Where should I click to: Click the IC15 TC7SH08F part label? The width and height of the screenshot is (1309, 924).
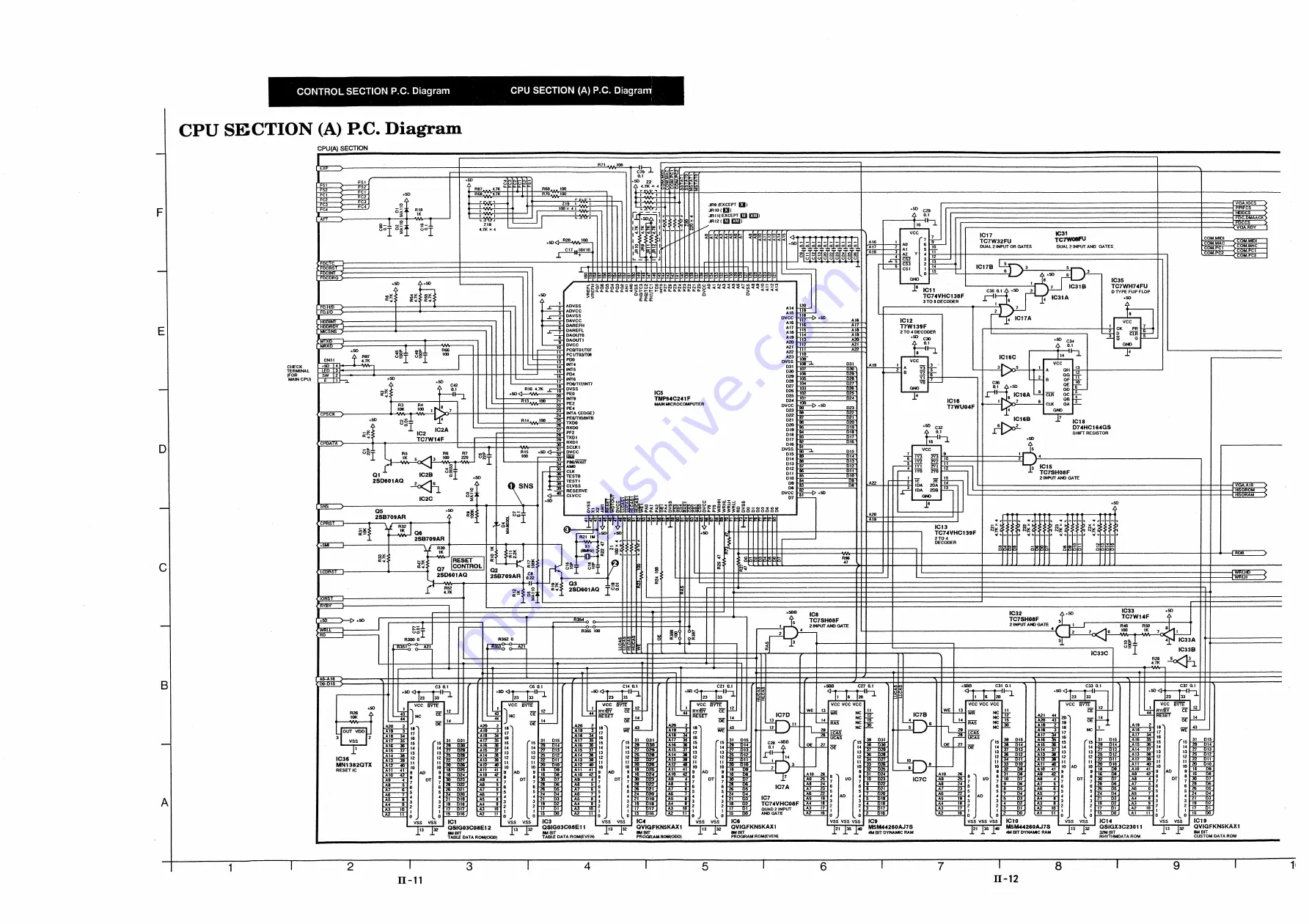coord(1059,472)
